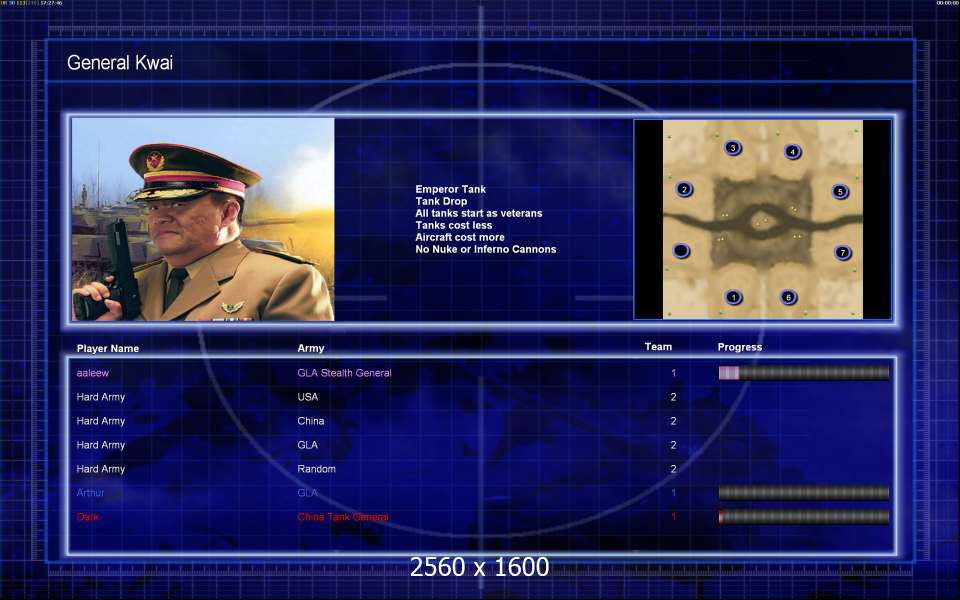Click the 'Tank Drop' ability line
Screen dimensions: 960x600
[441, 201]
